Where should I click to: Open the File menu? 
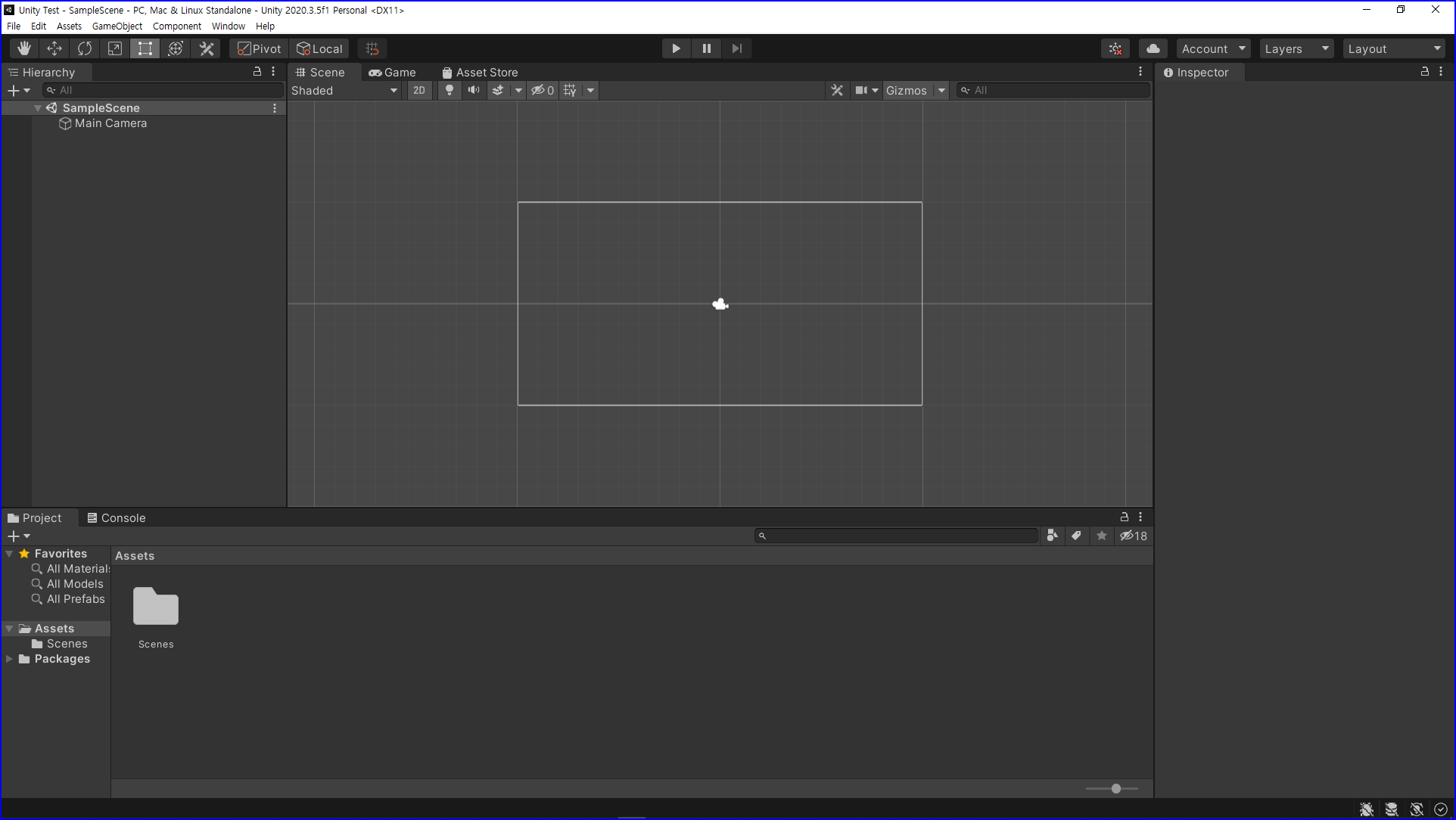14,26
